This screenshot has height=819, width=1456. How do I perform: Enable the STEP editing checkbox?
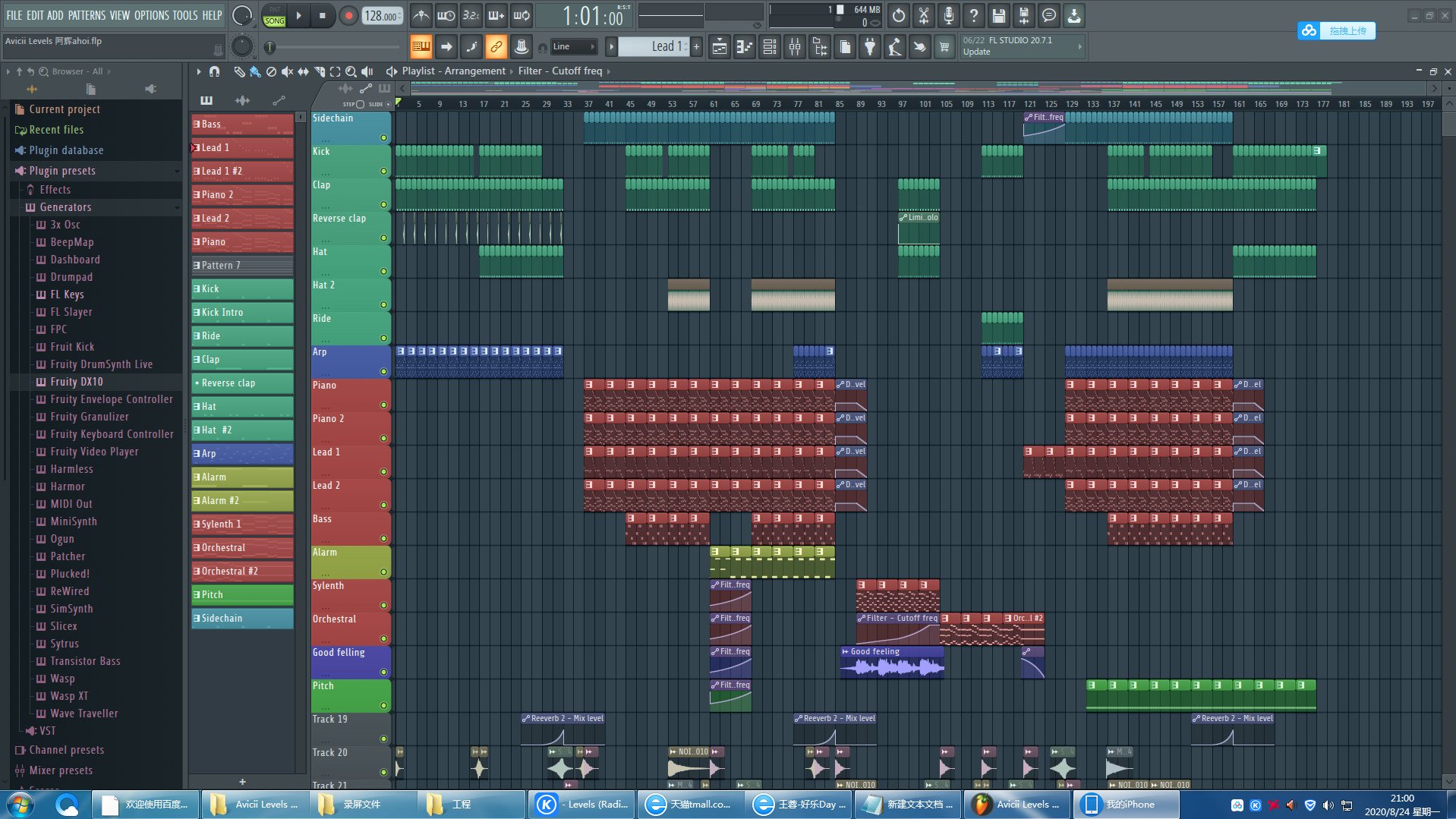click(x=360, y=104)
